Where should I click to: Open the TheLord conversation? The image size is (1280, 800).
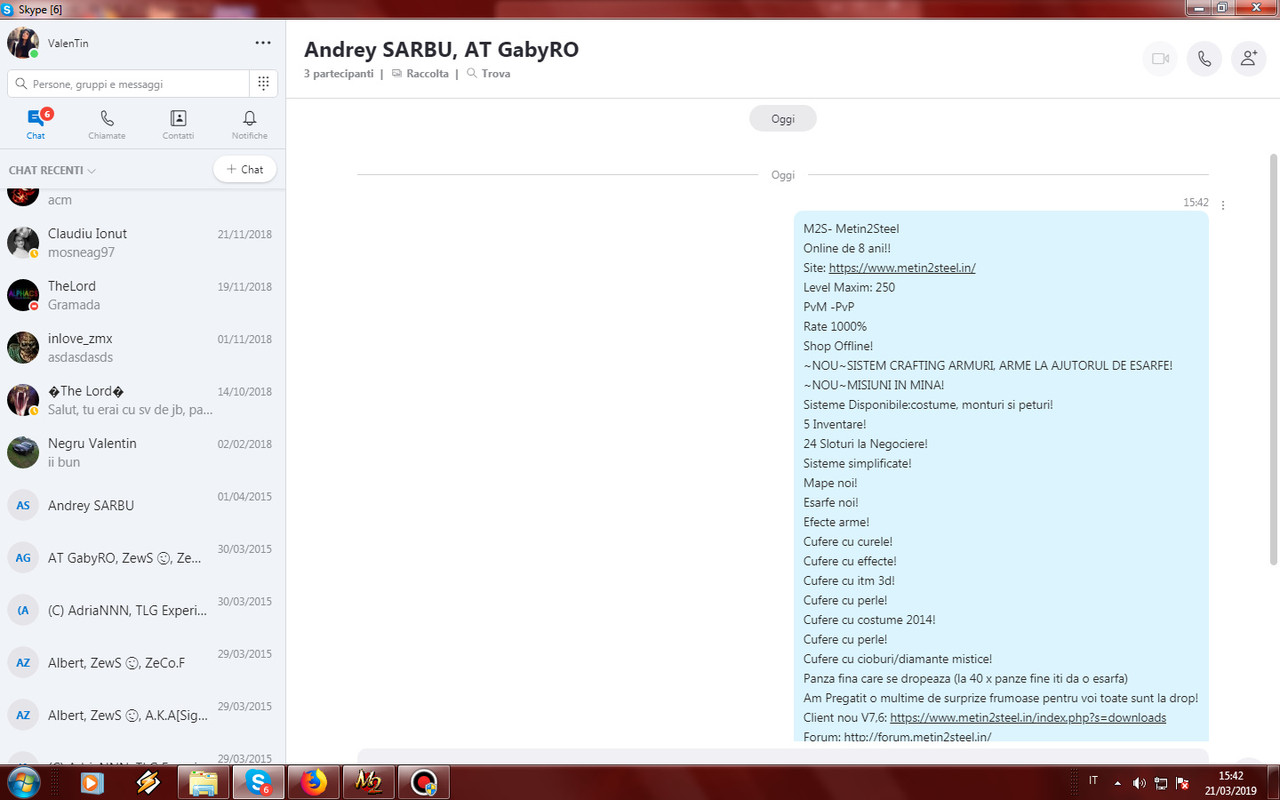pos(142,295)
